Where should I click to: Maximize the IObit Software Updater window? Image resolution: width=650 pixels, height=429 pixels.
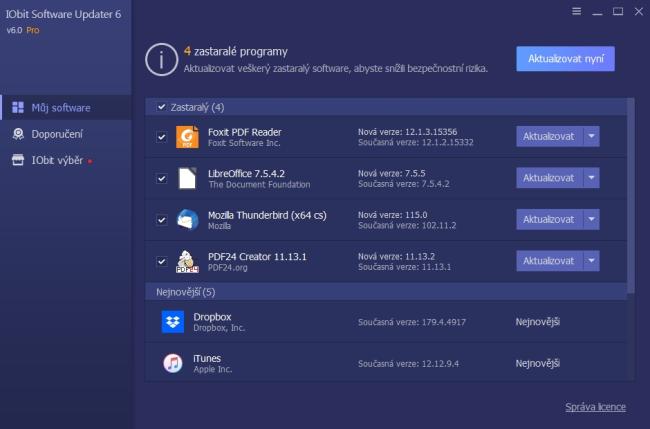[x=618, y=11]
